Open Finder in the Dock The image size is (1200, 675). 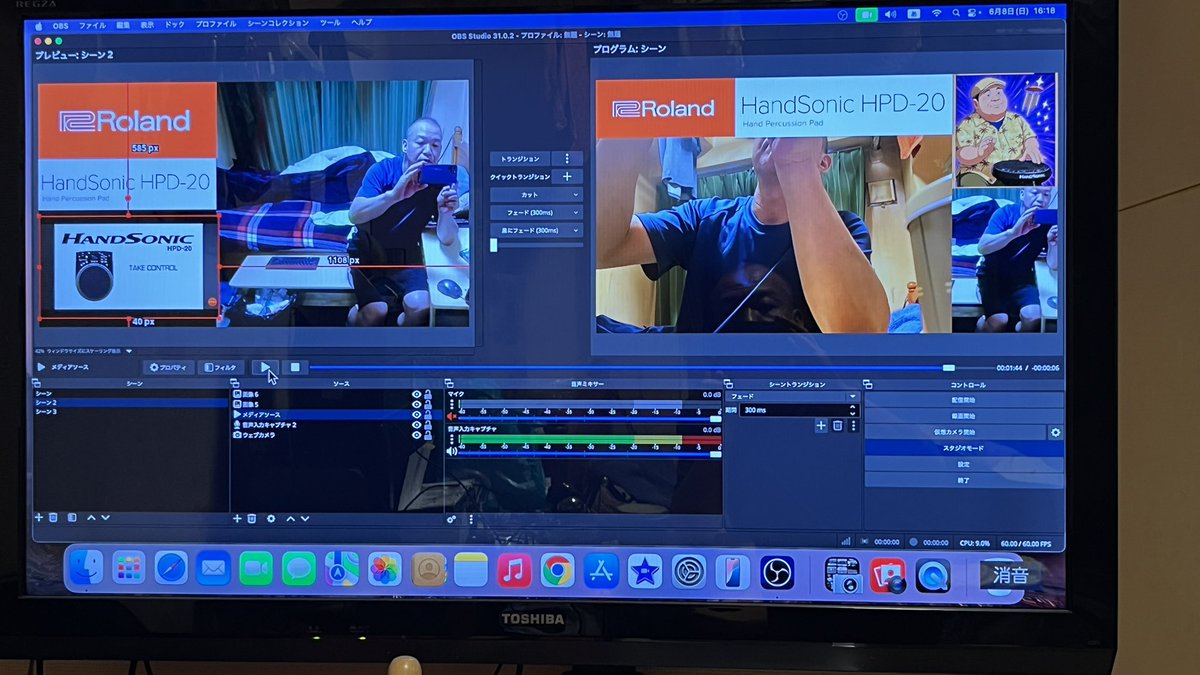click(85, 569)
